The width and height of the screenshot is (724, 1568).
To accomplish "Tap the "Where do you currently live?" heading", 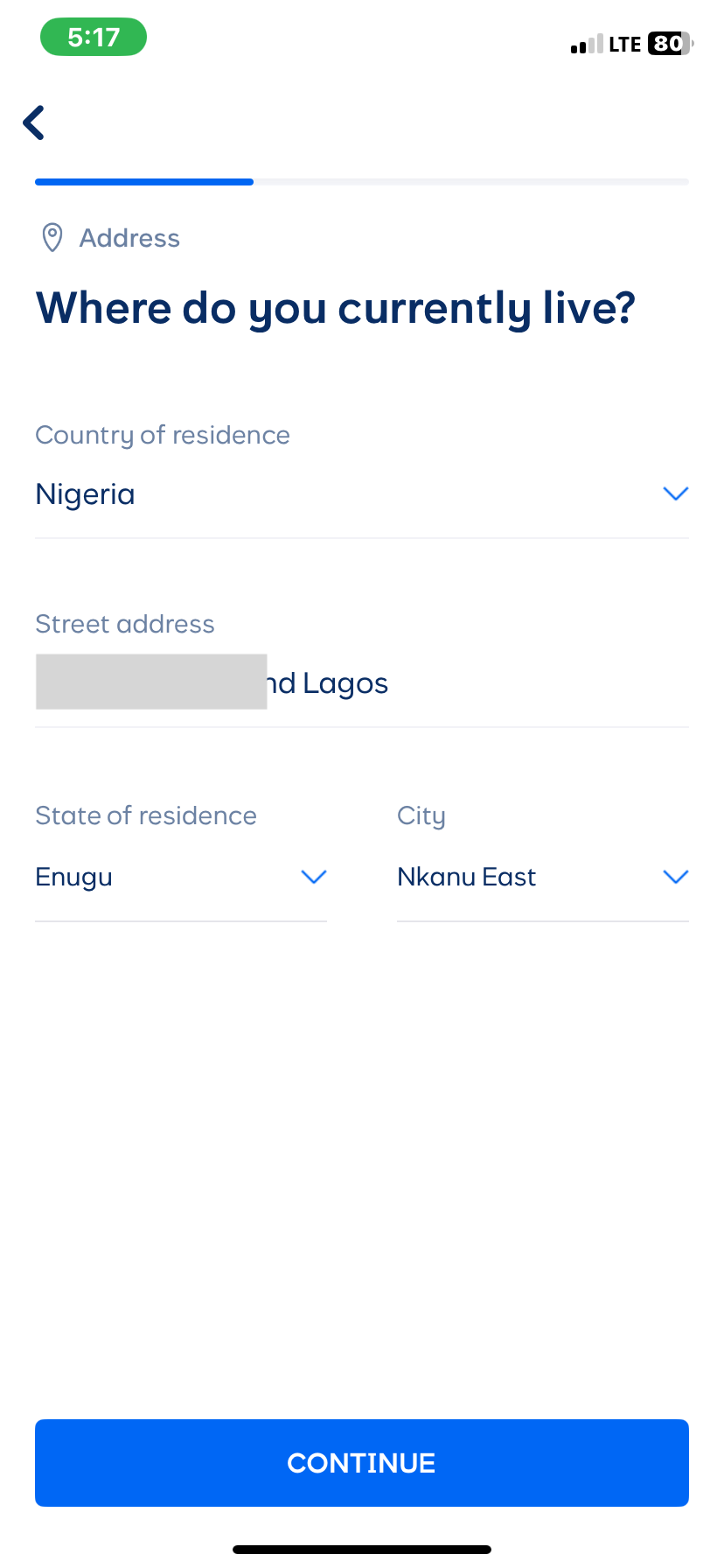I will click(x=336, y=308).
